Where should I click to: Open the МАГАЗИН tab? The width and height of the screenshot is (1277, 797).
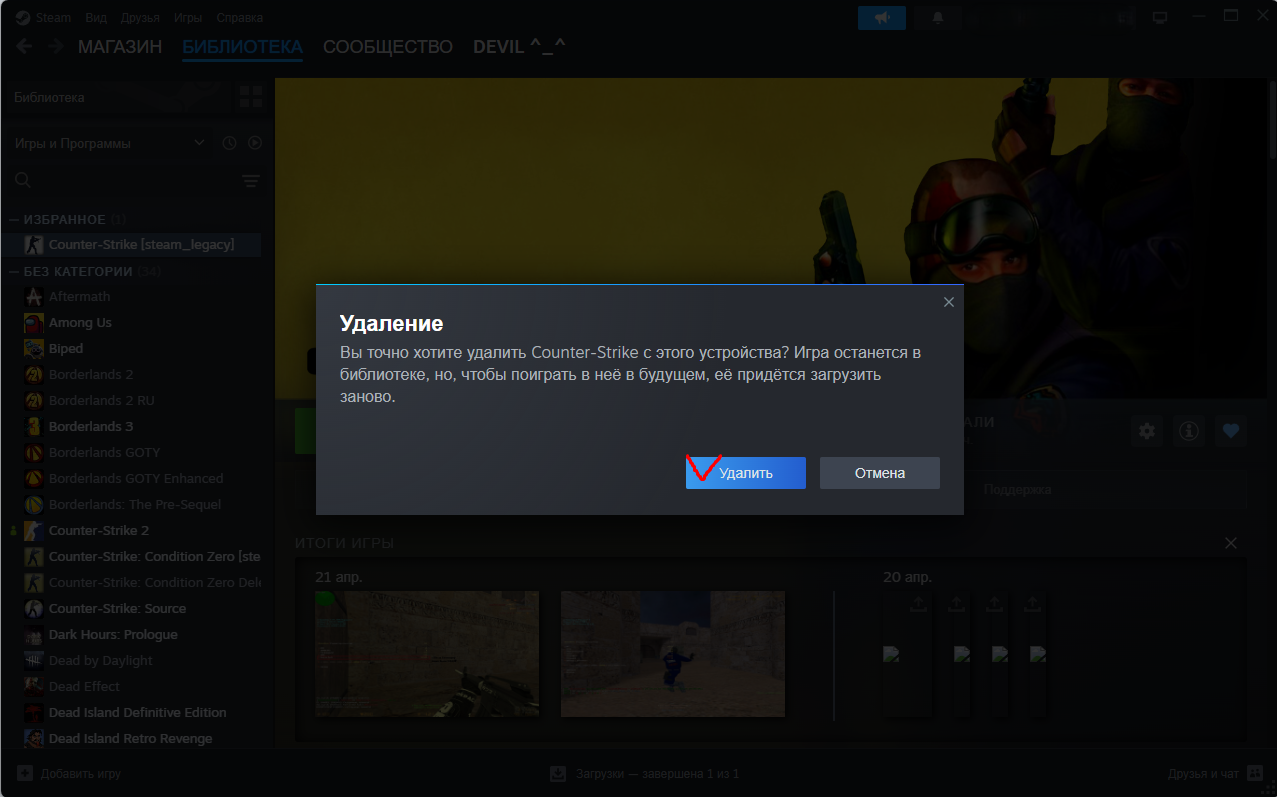120,47
